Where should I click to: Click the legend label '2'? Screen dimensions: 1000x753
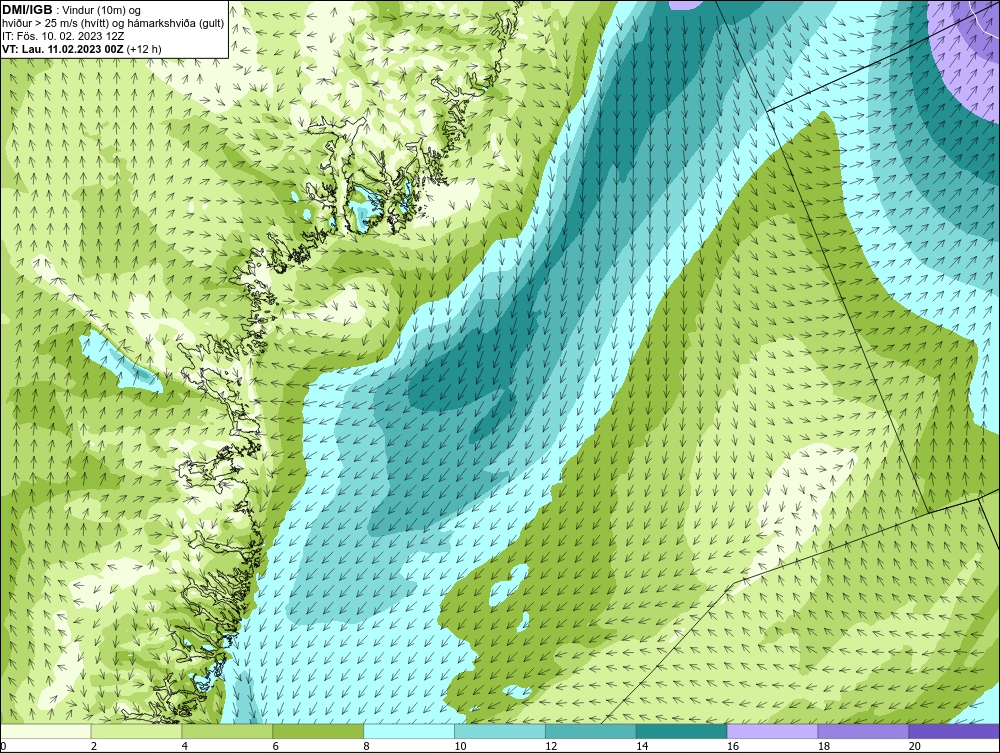pyautogui.click(x=94, y=746)
